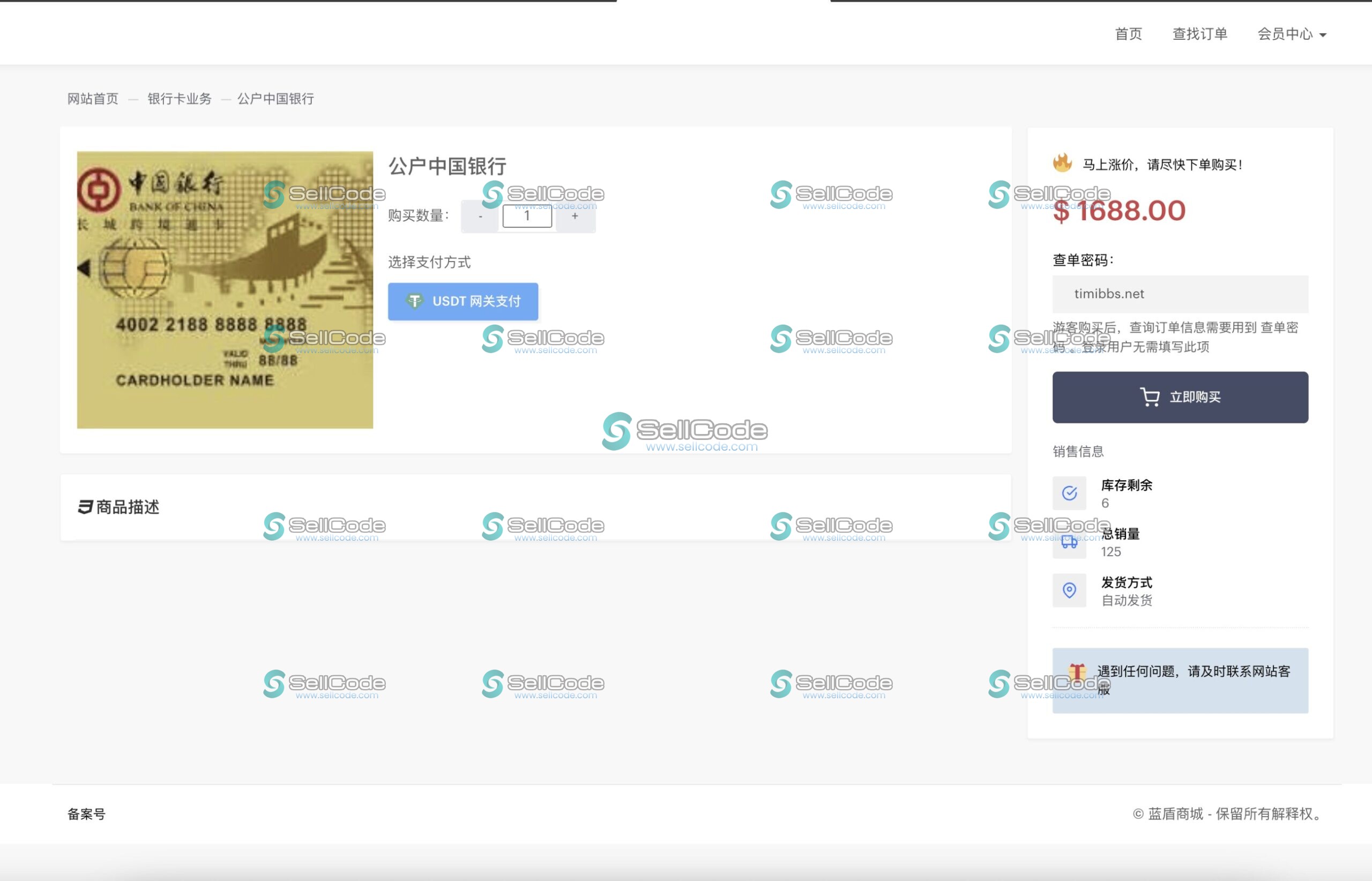Select USDT 网关支付 payment method

463,302
